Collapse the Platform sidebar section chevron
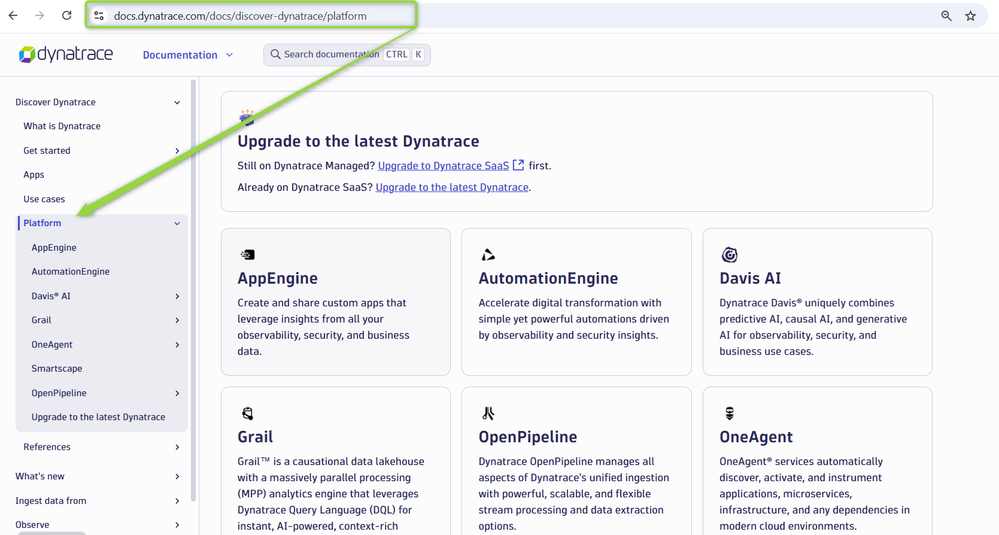 (x=177, y=224)
